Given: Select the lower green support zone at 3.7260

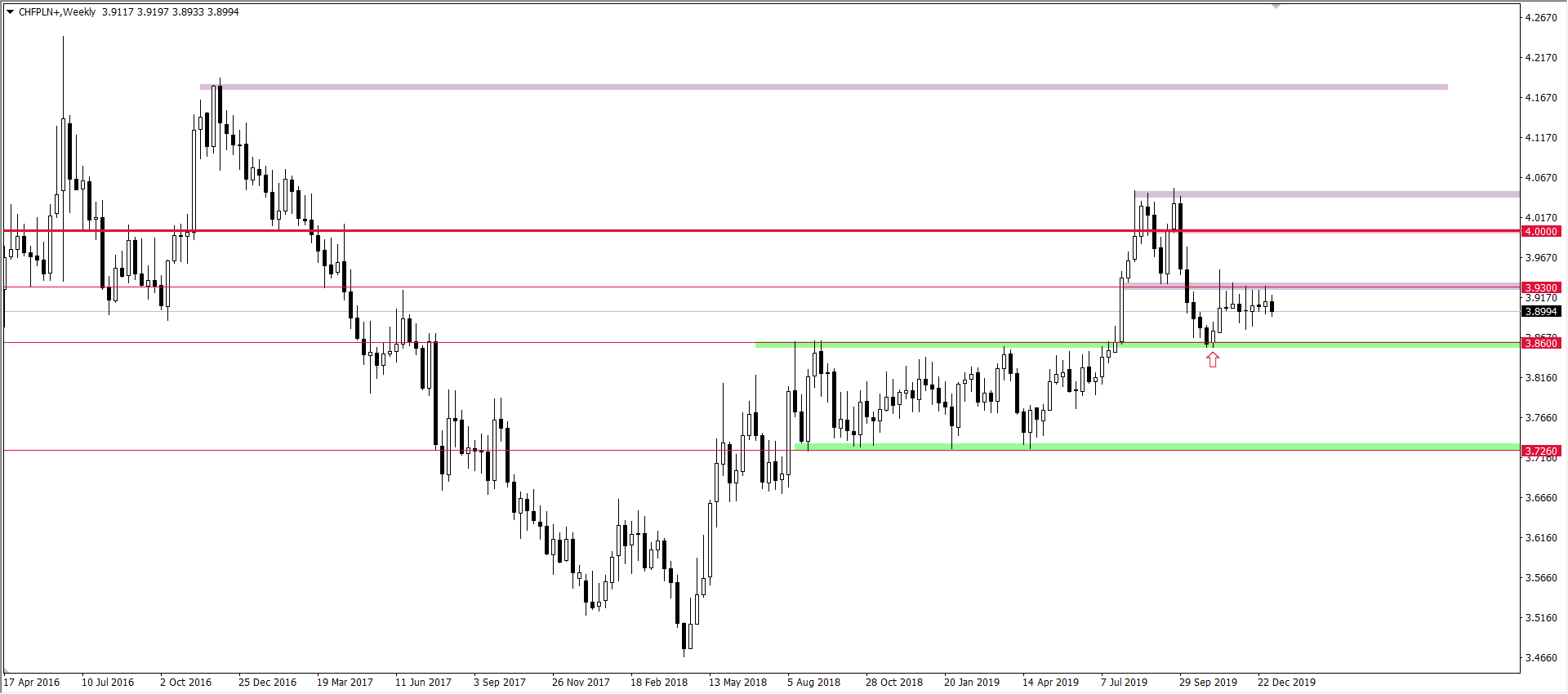Looking at the screenshot, I should [1143, 447].
